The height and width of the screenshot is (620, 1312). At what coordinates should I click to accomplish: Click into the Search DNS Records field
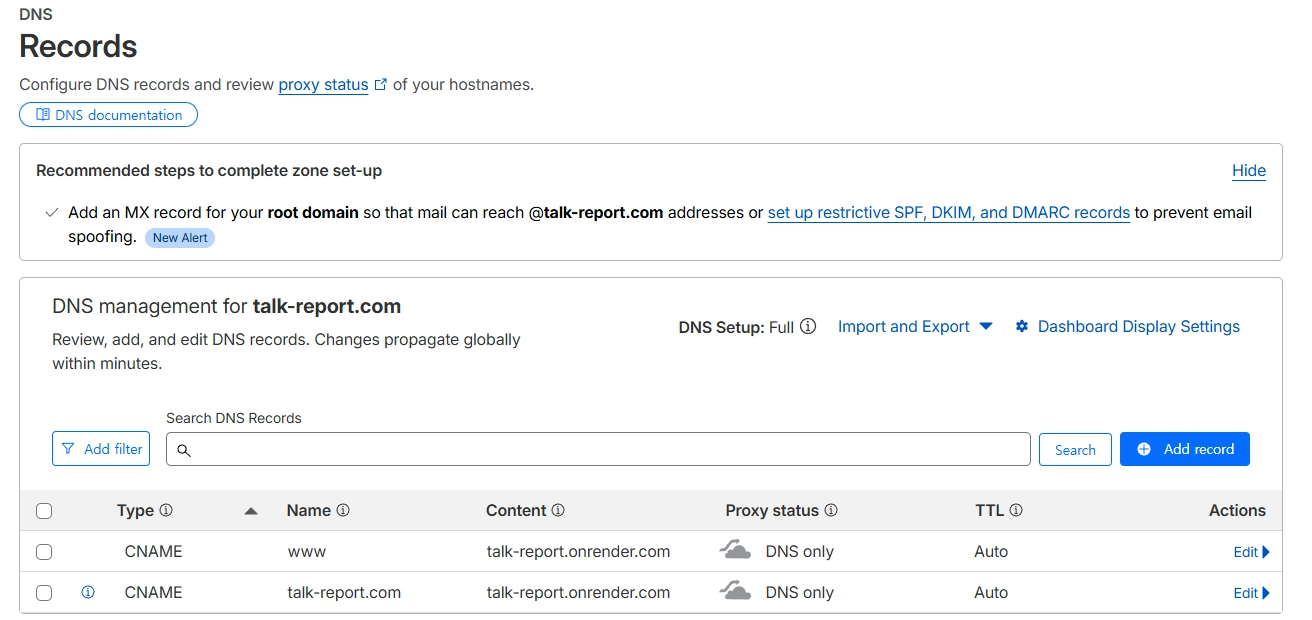click(x=598, y=449)
